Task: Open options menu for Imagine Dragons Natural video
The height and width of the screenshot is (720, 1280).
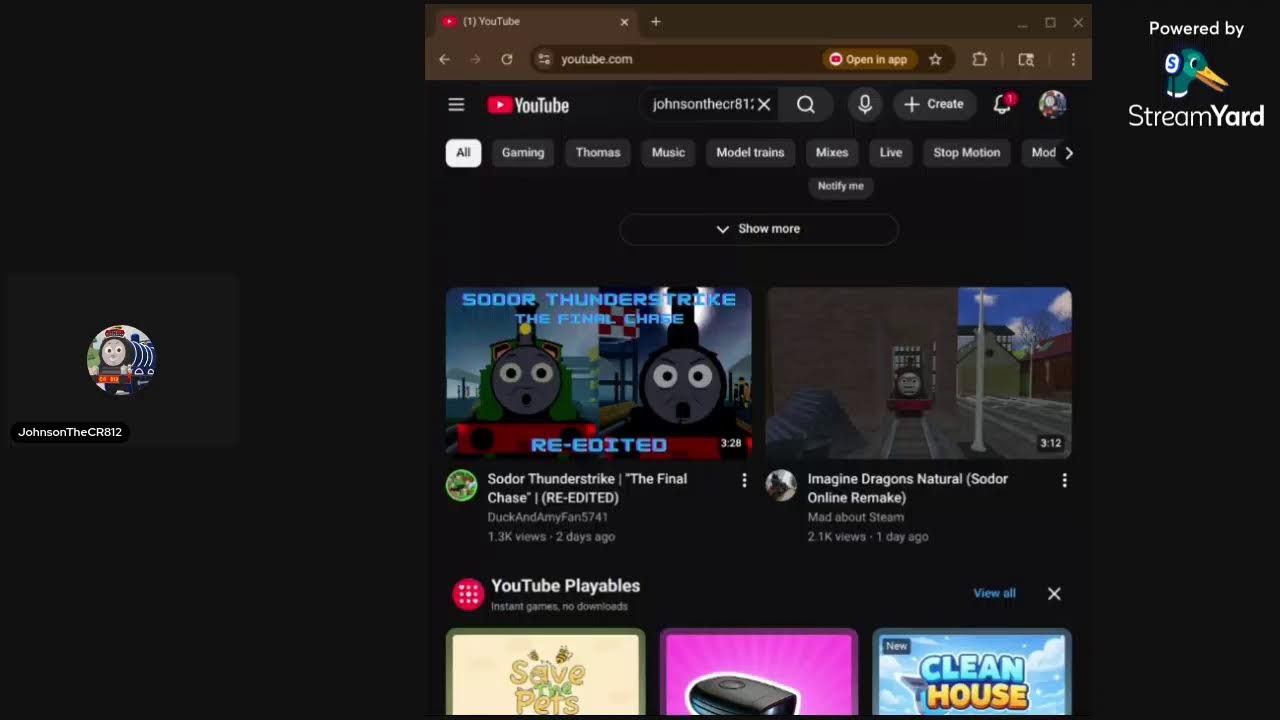Action: coord(1064,481)
